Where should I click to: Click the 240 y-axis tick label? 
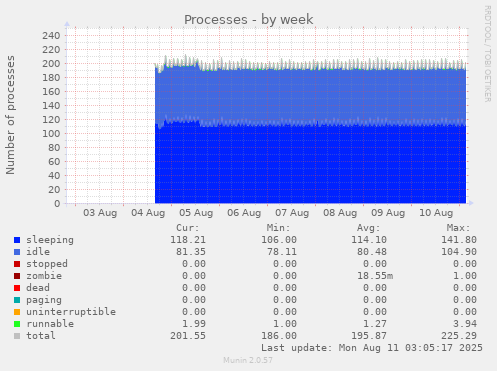[x=51, y=36]
